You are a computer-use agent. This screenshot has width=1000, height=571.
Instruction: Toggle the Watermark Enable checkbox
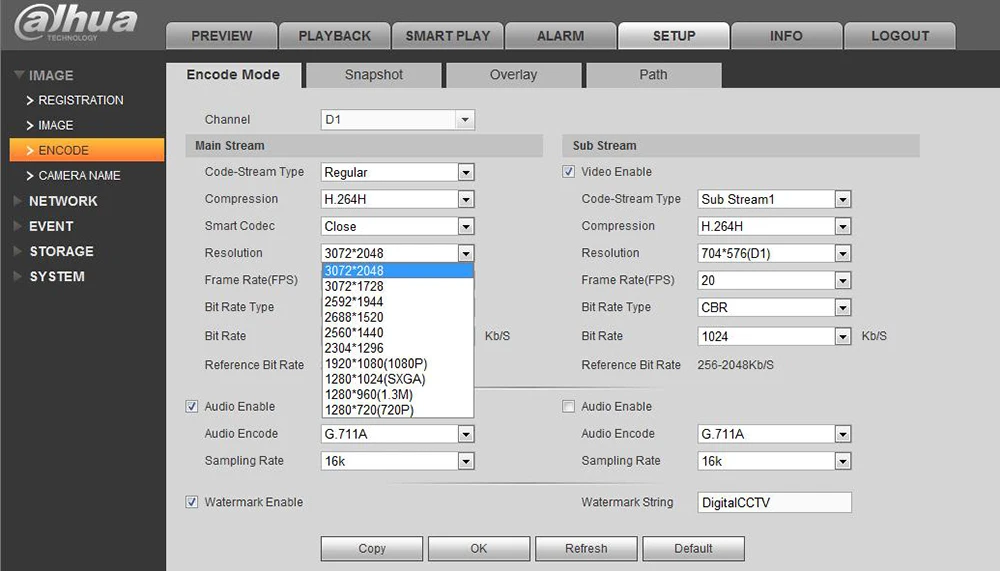click(x=191, y=502)
